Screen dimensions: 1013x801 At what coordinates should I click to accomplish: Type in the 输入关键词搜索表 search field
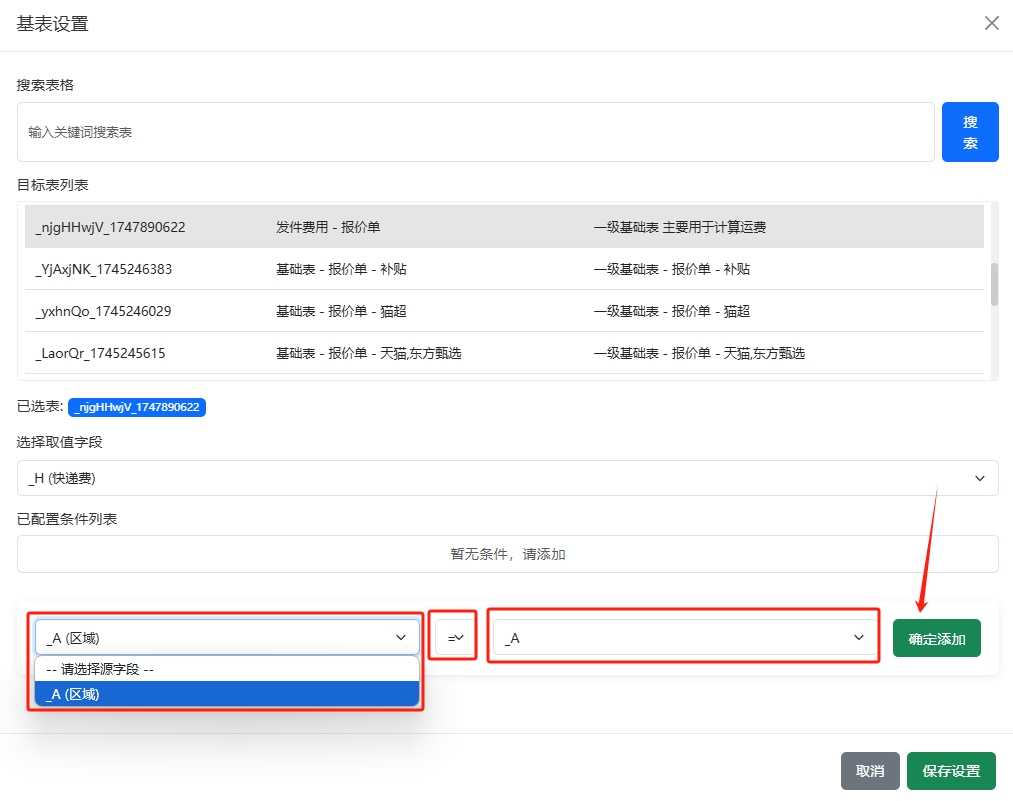tap(475, 132)
